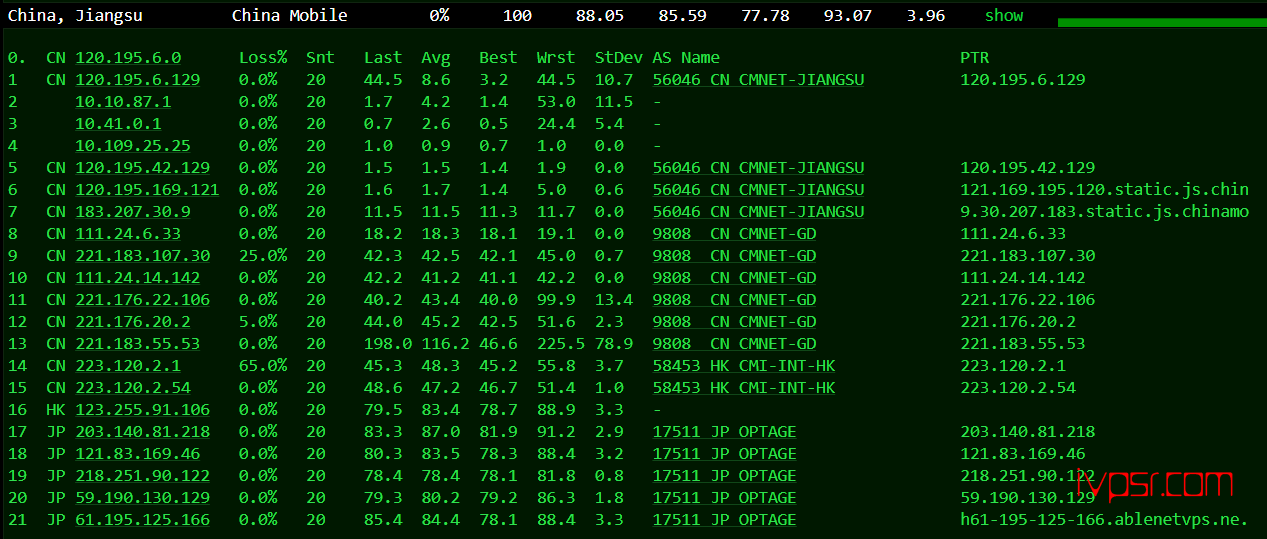Open AS link CMNET-JIANGSU in hop 7 row
Image resolution: width=1267 pixels, height=539 pixels.
click(758, 212)
